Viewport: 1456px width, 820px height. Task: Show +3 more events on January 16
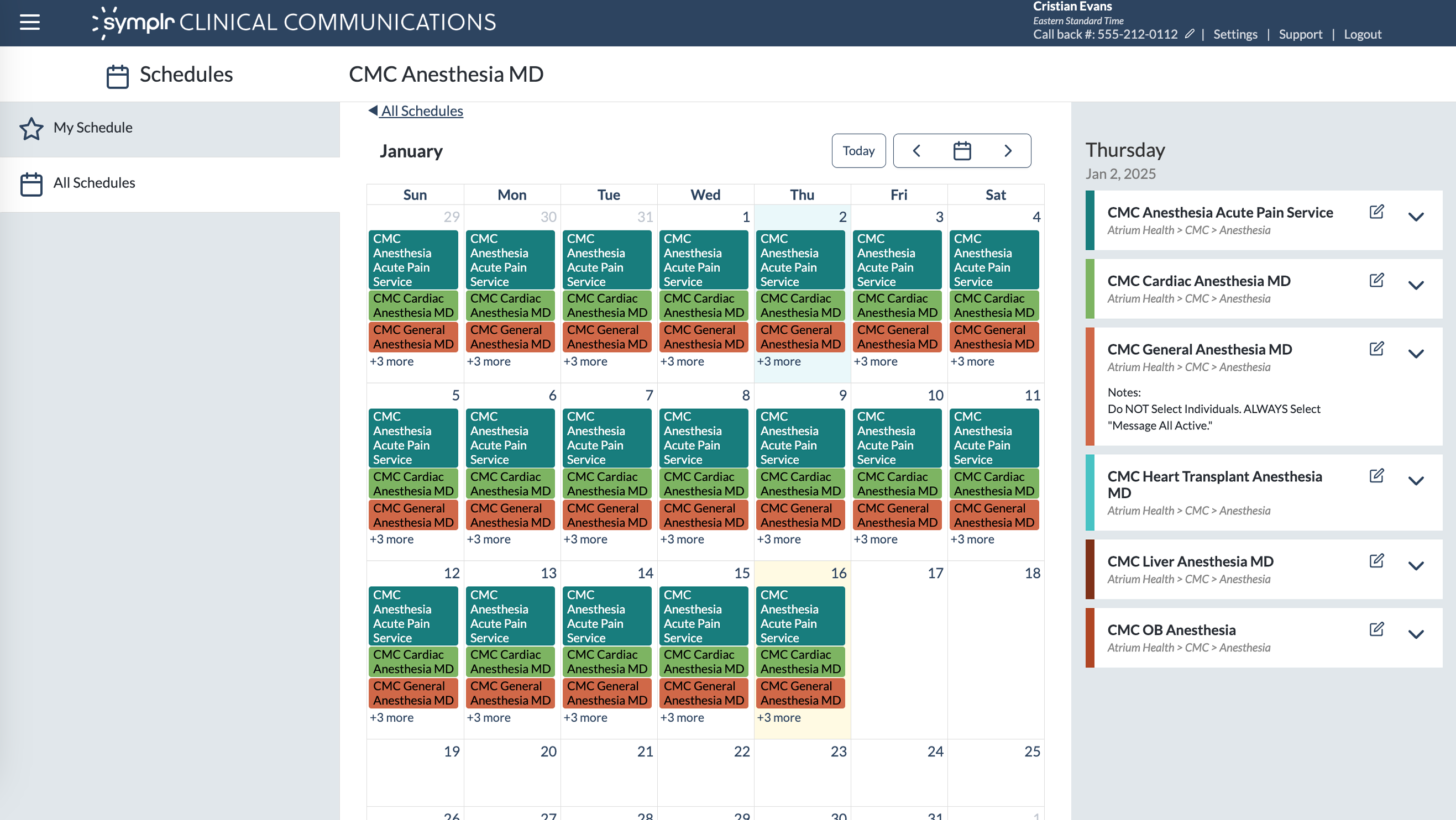(x=778, y=718)
